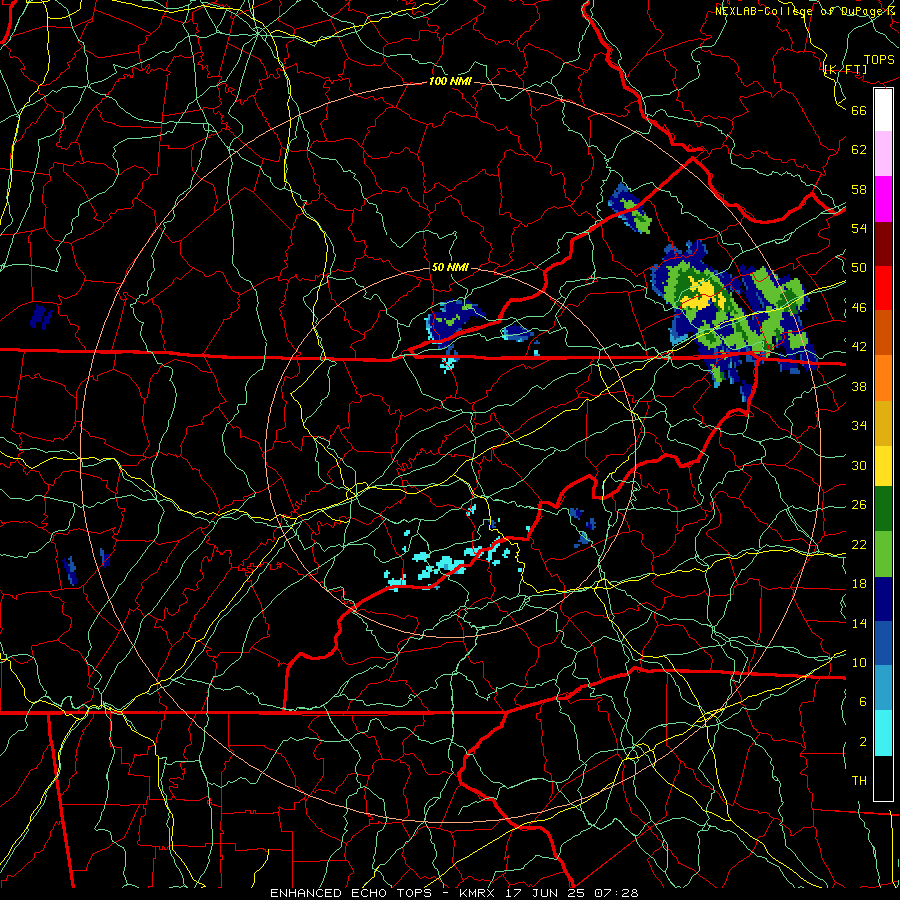Choose the mustard gold legend swatch

883,423
